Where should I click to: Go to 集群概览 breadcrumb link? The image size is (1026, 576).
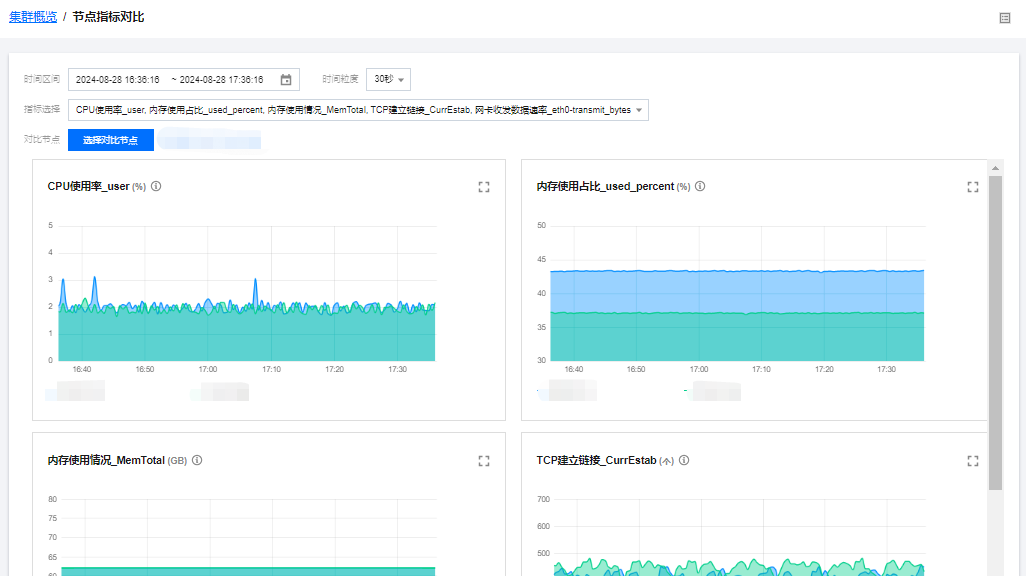[33, 17]
